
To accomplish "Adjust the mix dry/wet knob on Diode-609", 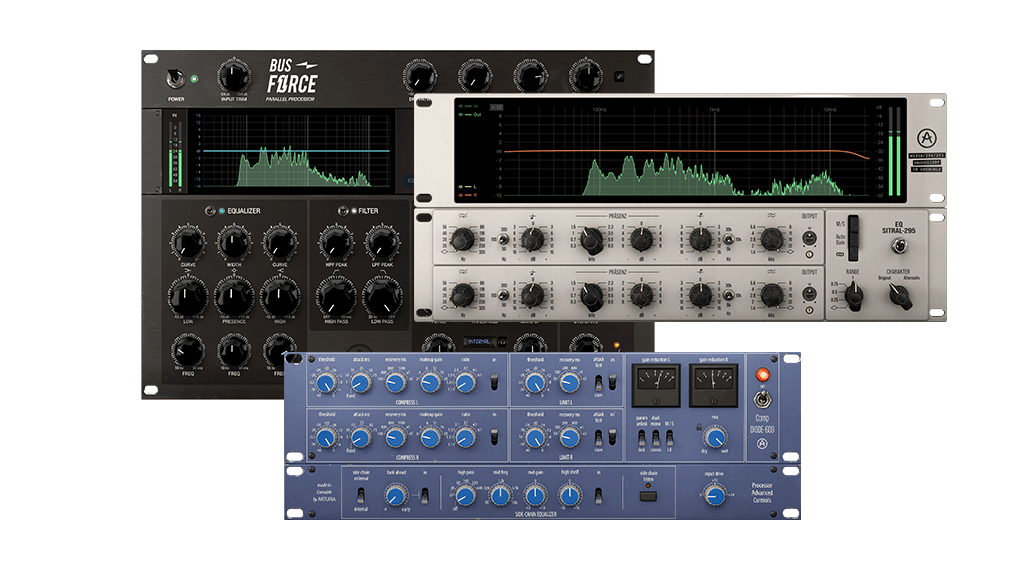I will tap(715, 437).
